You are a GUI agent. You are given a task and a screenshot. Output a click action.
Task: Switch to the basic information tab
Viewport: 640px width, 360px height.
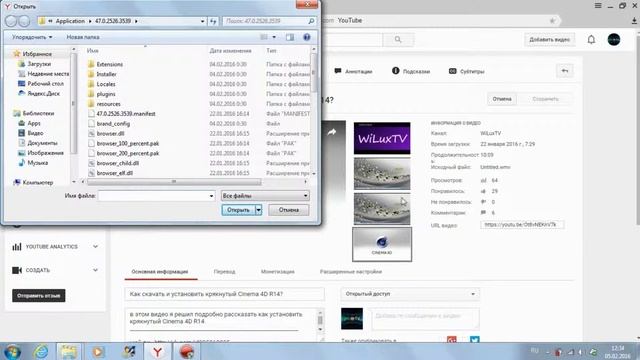point(160,272)
